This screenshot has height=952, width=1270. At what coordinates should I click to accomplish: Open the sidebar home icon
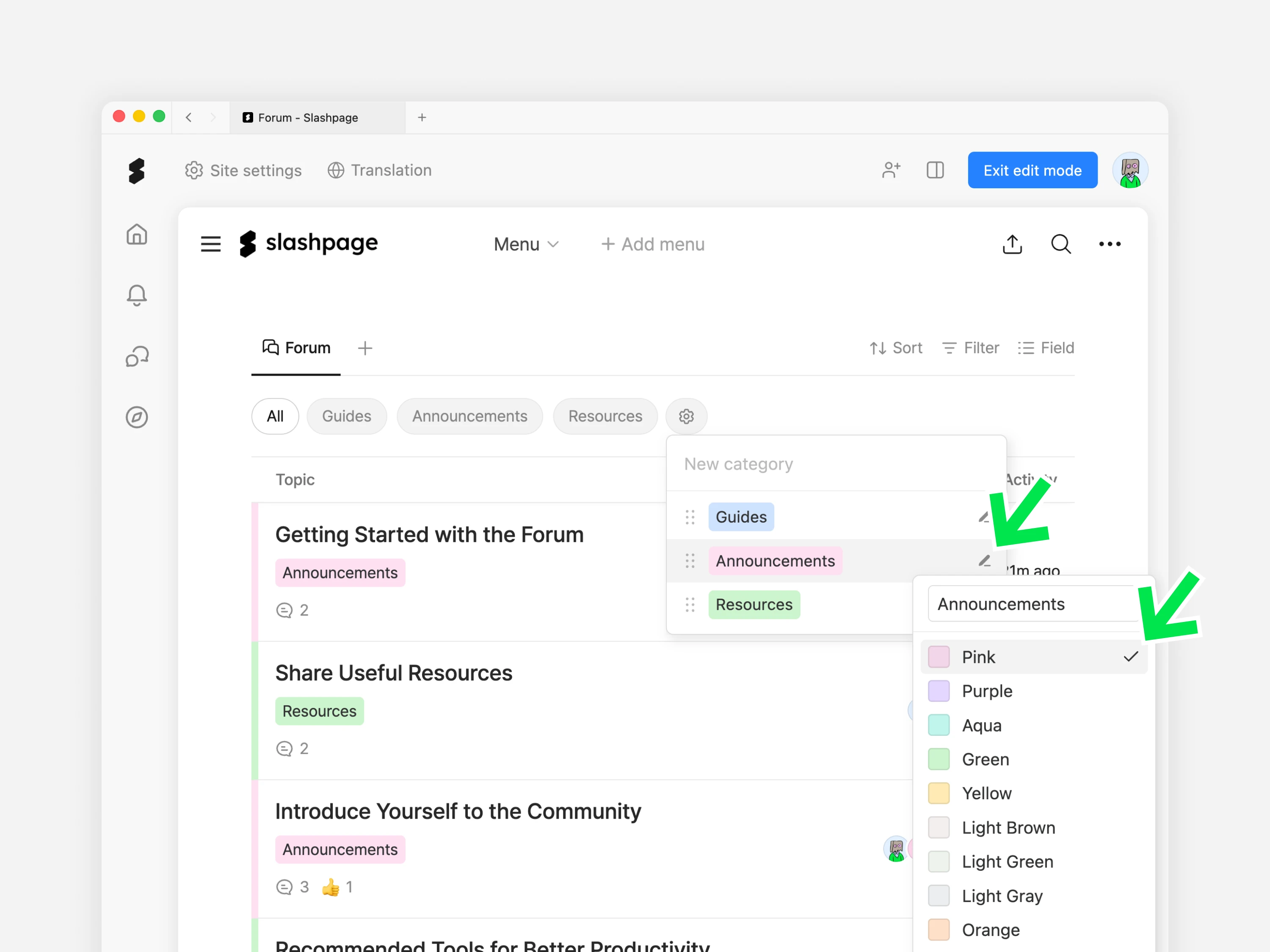tap(137, 234)
